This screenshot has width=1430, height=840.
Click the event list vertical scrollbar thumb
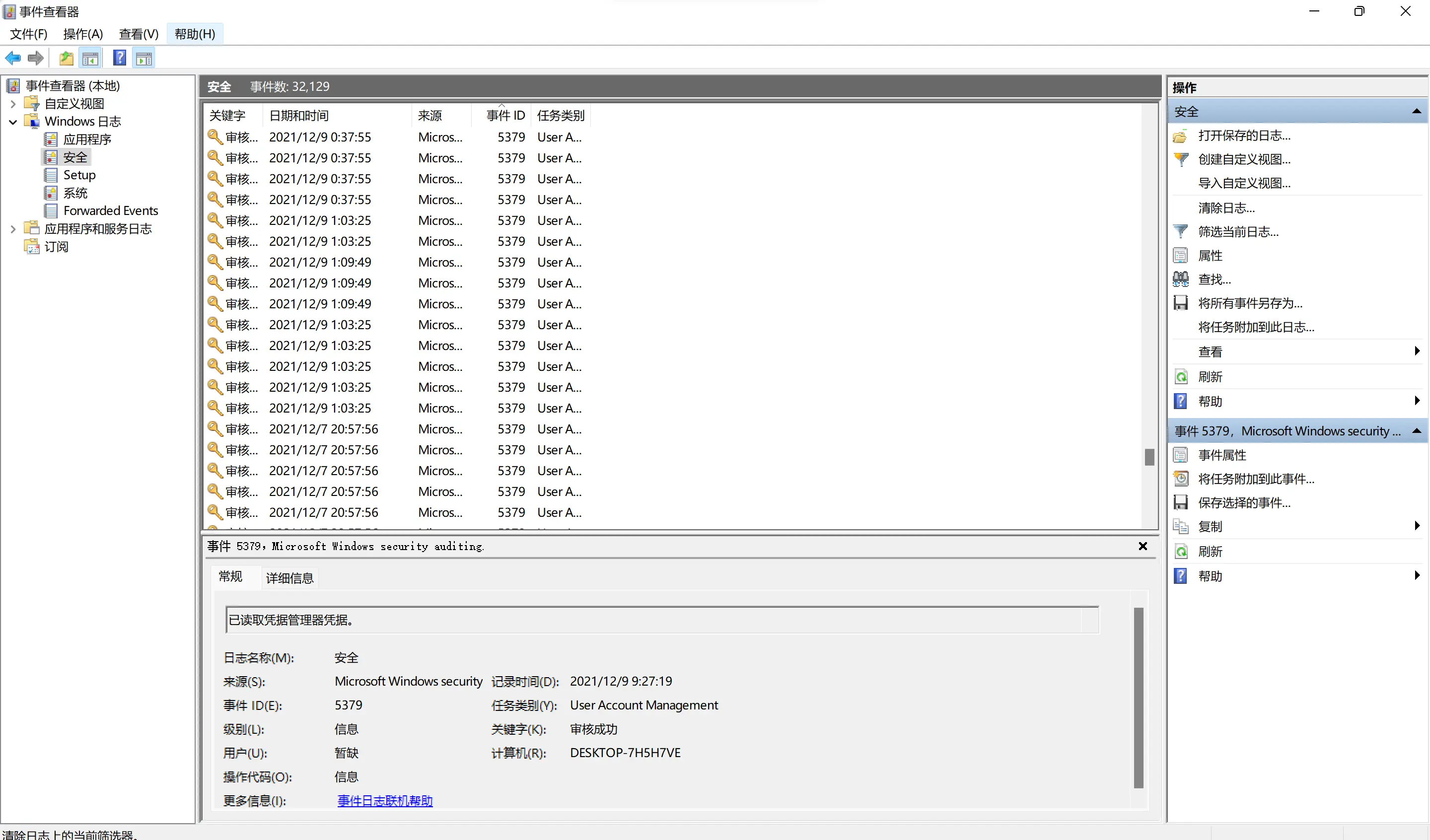(x=1149, y=457)
